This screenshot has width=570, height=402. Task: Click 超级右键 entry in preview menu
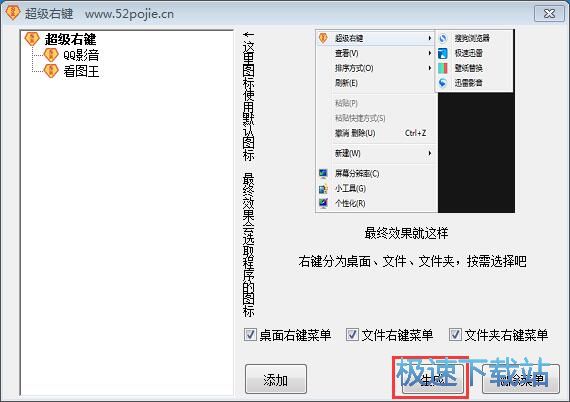376,38
